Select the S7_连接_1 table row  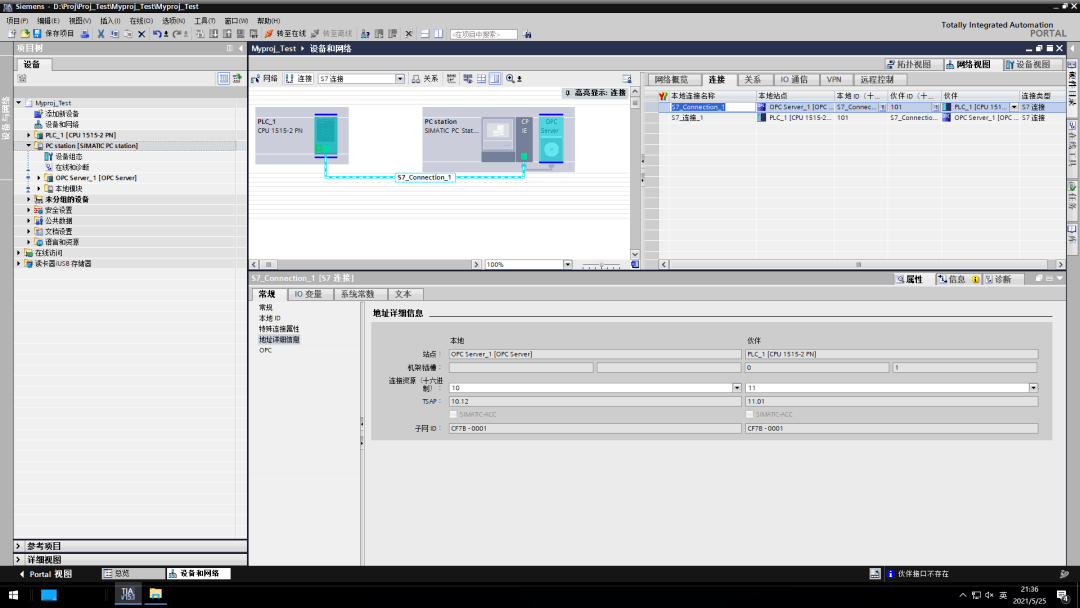854,118
